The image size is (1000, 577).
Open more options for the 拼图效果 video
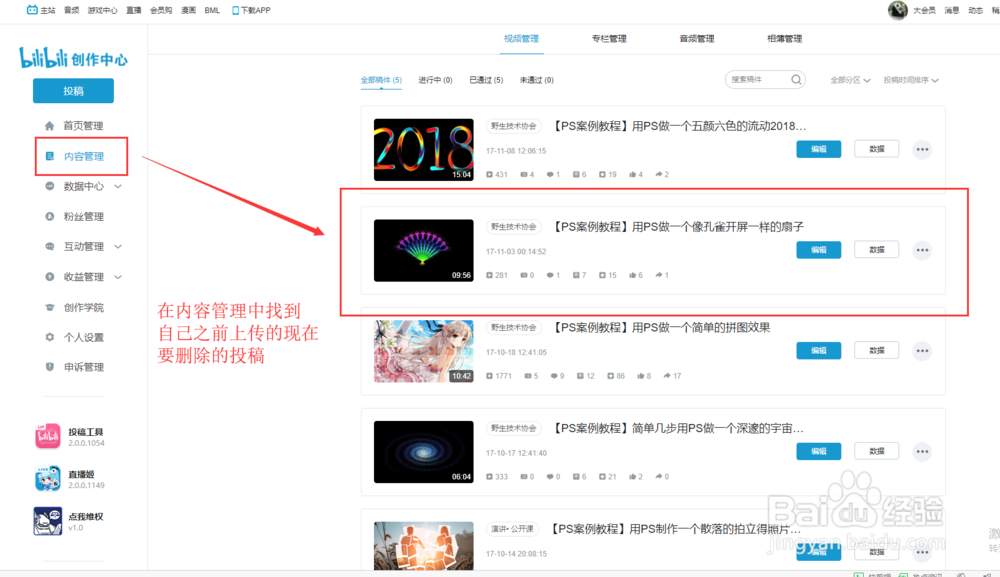point(922,351)
